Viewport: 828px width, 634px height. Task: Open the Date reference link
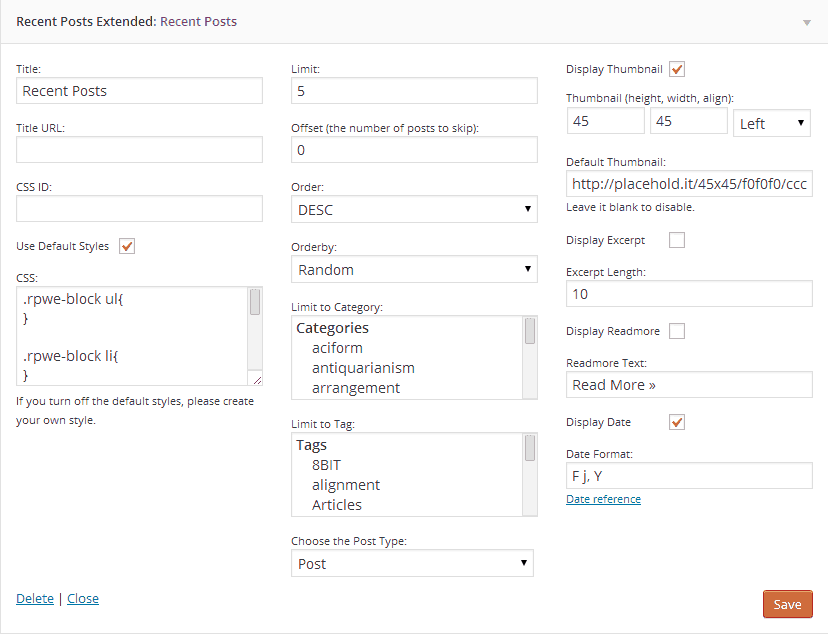(x=603, y=499)
